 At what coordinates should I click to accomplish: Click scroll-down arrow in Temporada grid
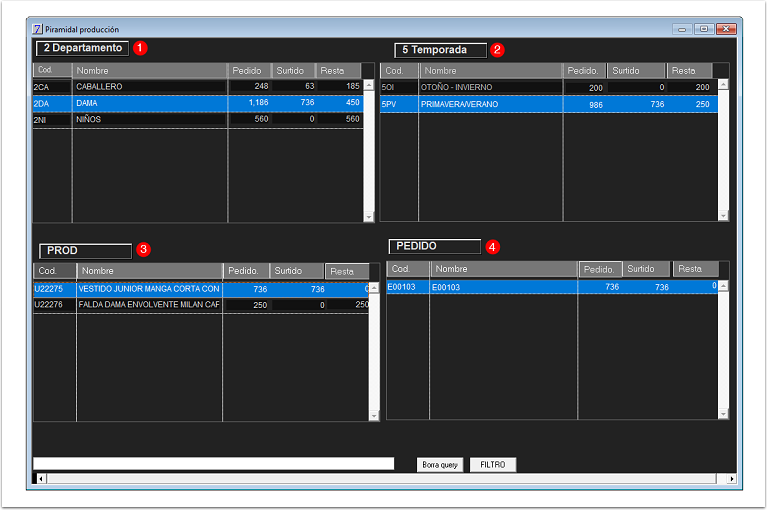723,216
